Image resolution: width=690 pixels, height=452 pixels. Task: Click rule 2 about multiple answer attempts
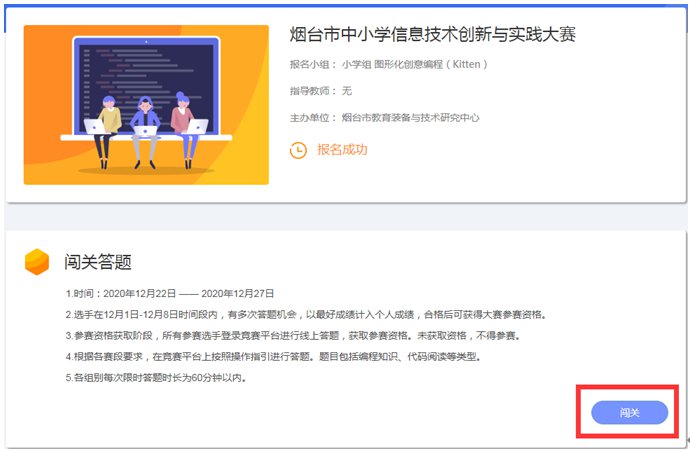pyautogui.click(x=306, y=315)
